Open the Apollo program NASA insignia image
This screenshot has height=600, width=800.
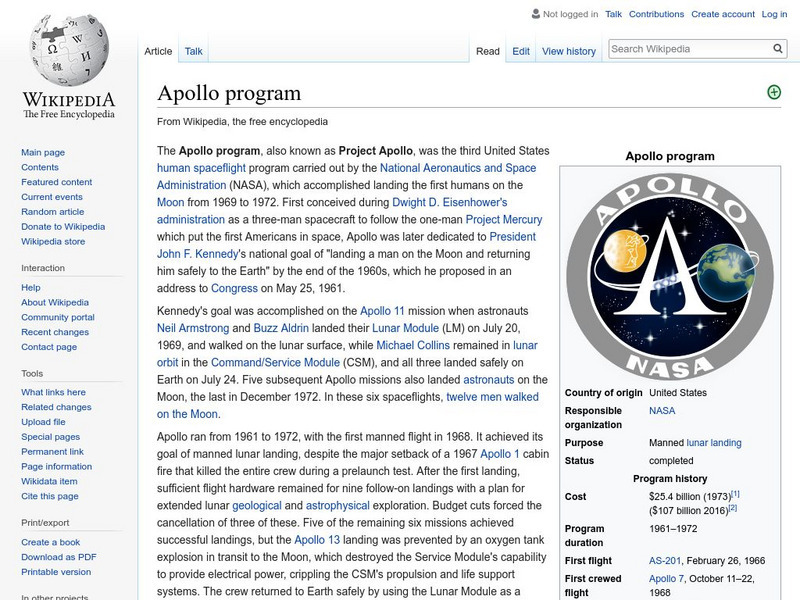[x=670, y=278]
